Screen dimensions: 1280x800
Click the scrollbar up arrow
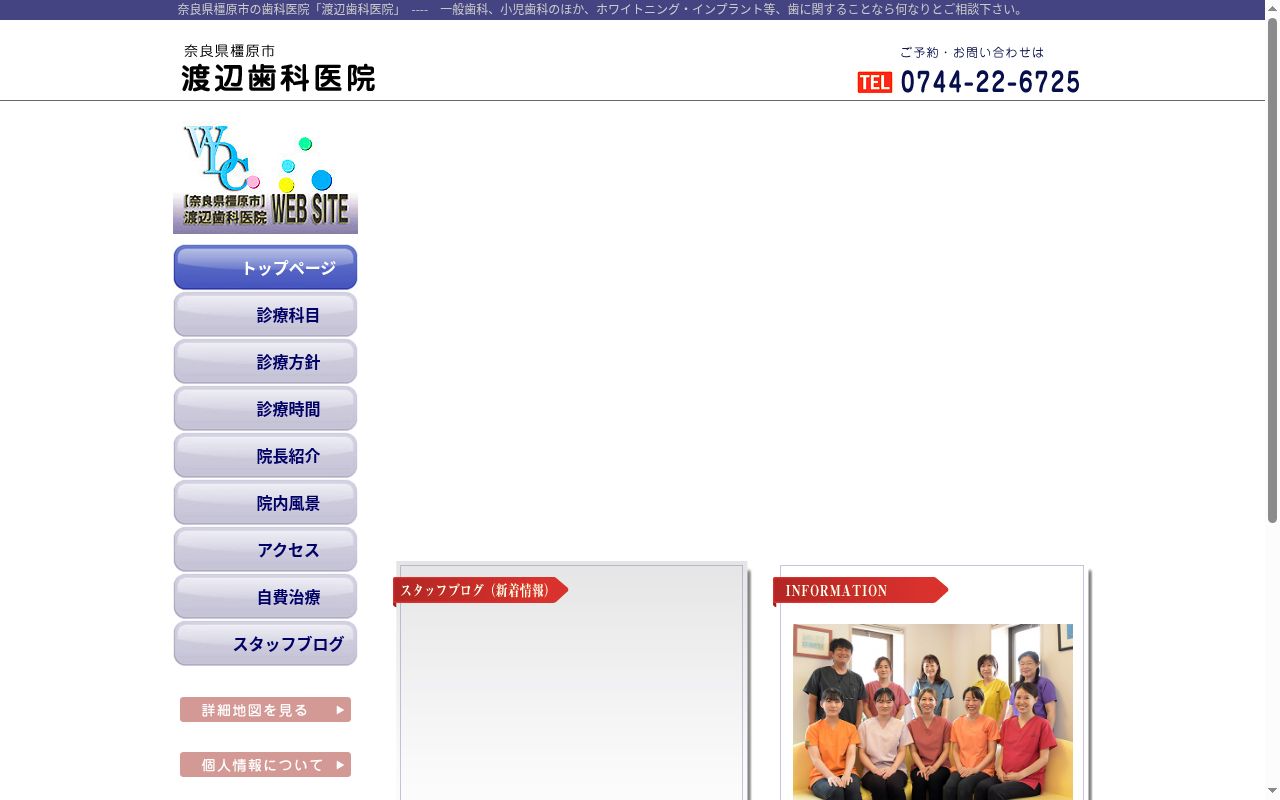[1272, 8]
